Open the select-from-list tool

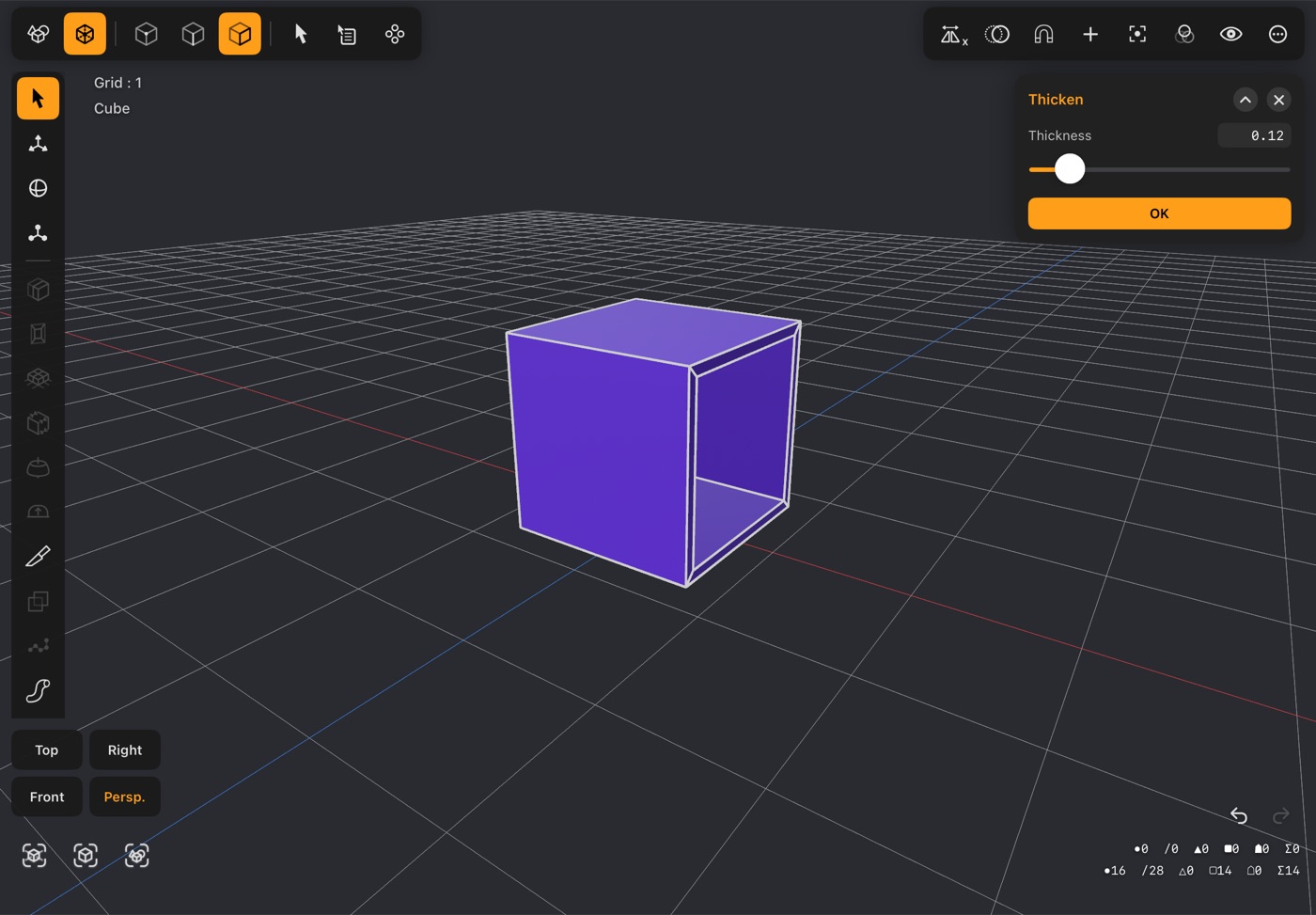347,34
